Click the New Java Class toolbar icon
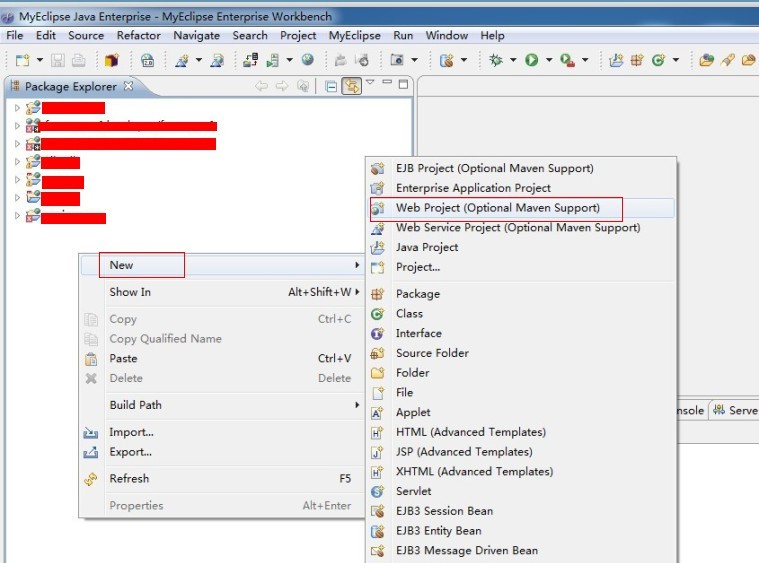 658,60
